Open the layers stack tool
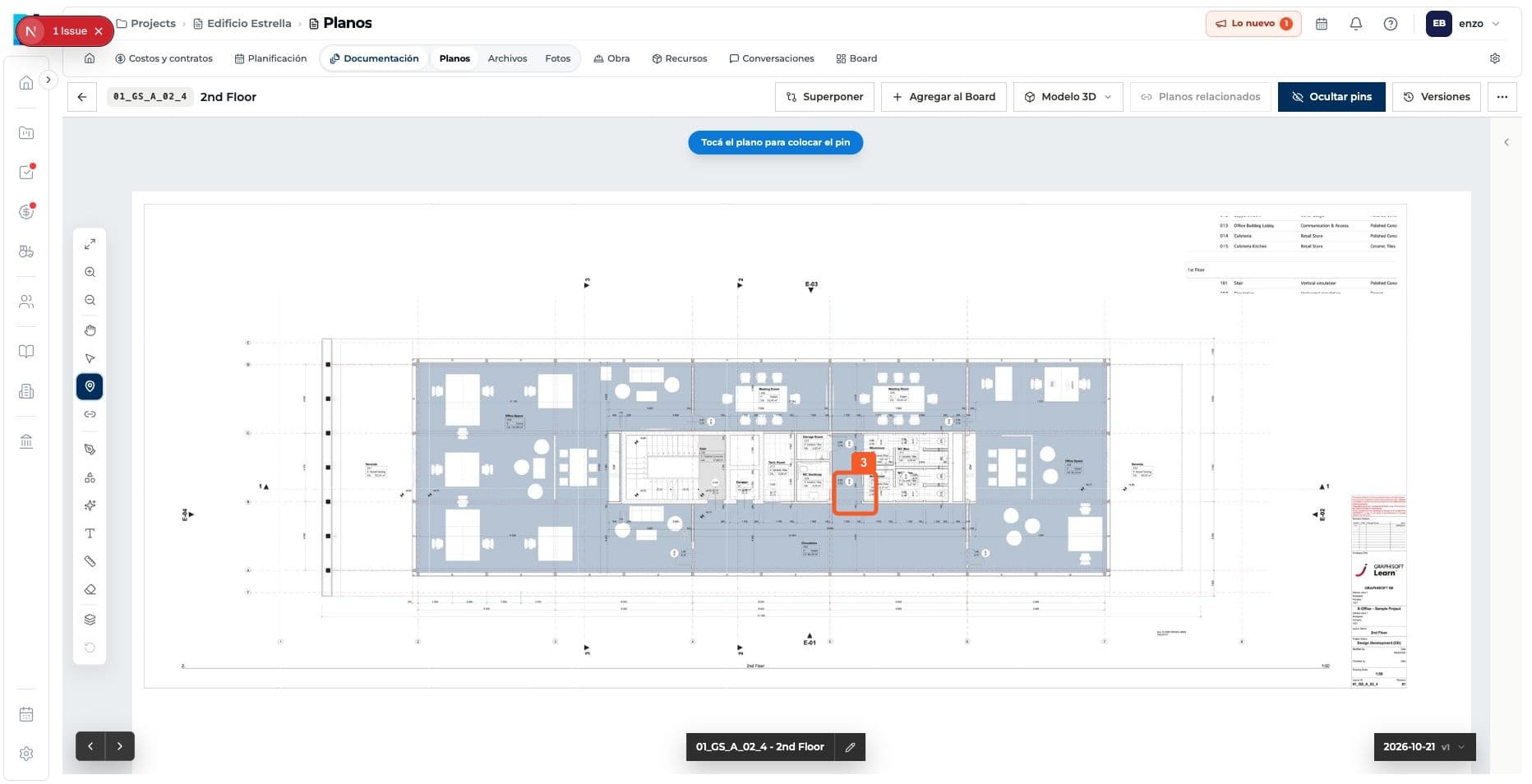The image size is (1532, 784). (90, 620)
